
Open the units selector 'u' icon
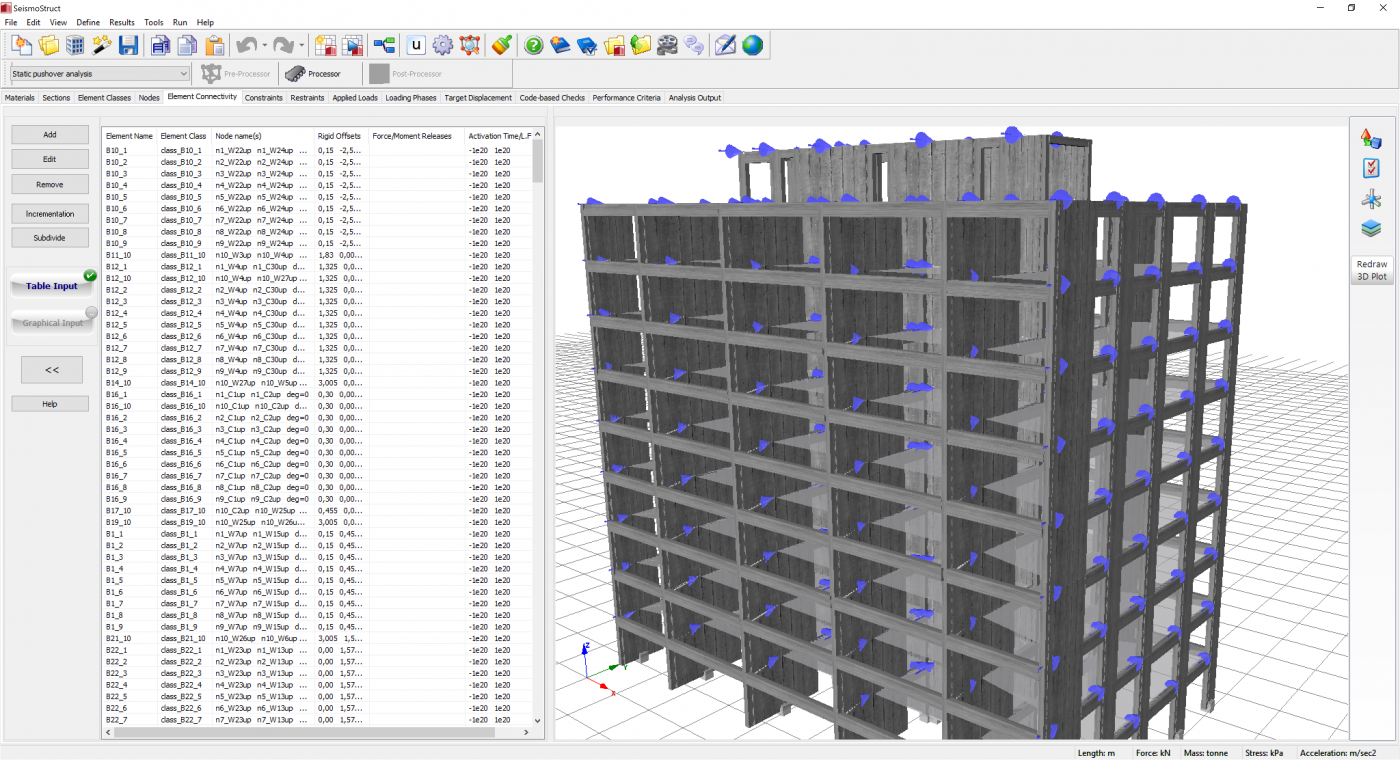(x=416, y=45)
